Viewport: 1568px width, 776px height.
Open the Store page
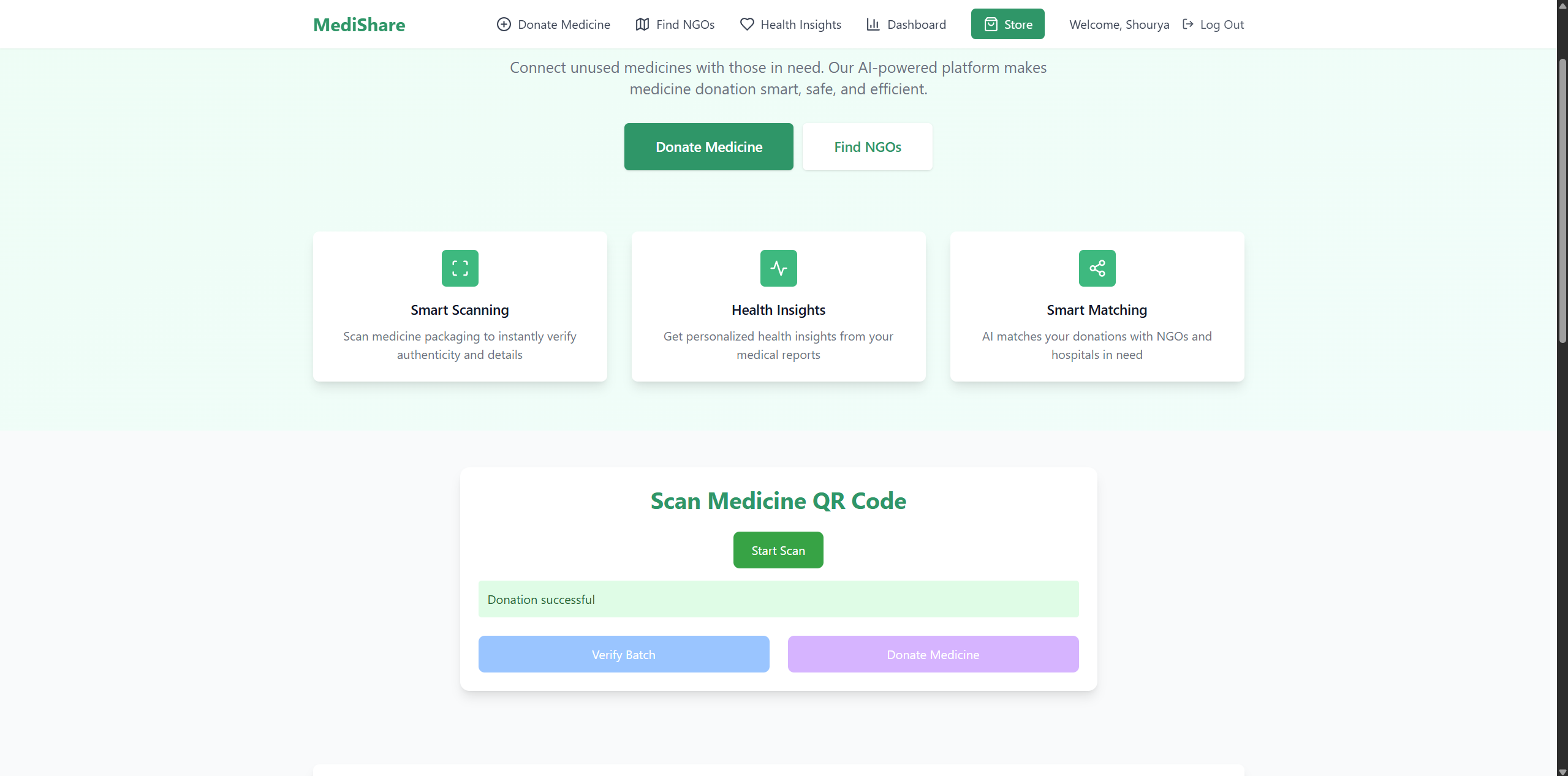tap(1008, 24)
